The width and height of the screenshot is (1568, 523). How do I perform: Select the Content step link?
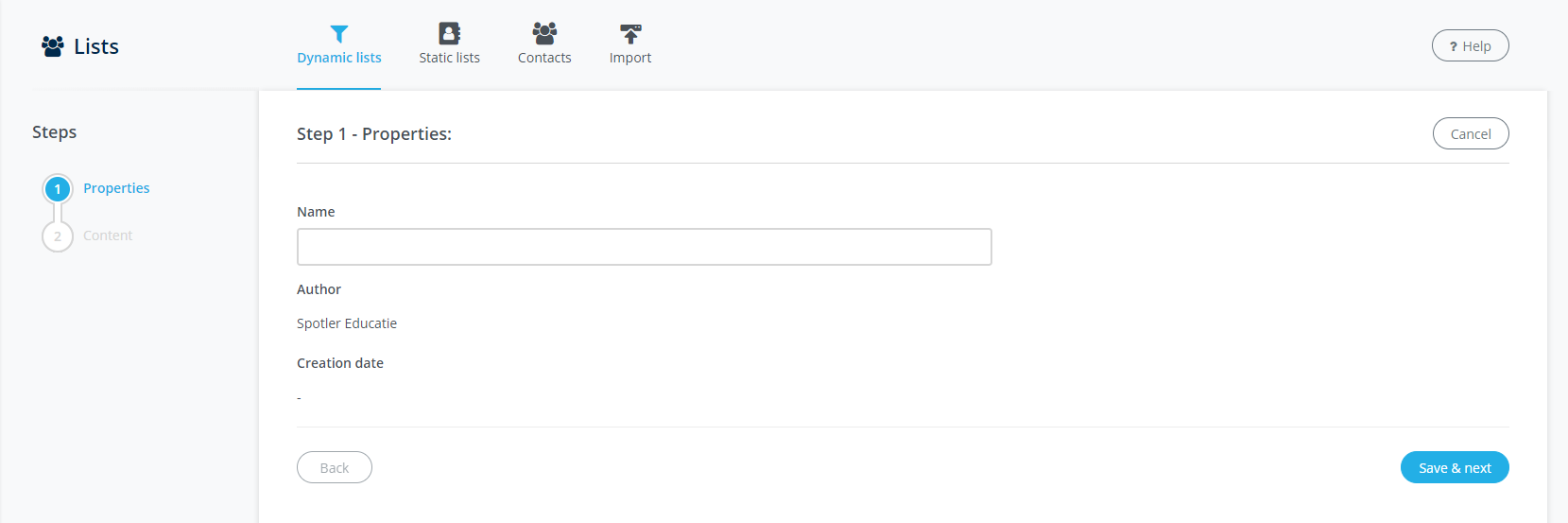[x=108, y=235]
